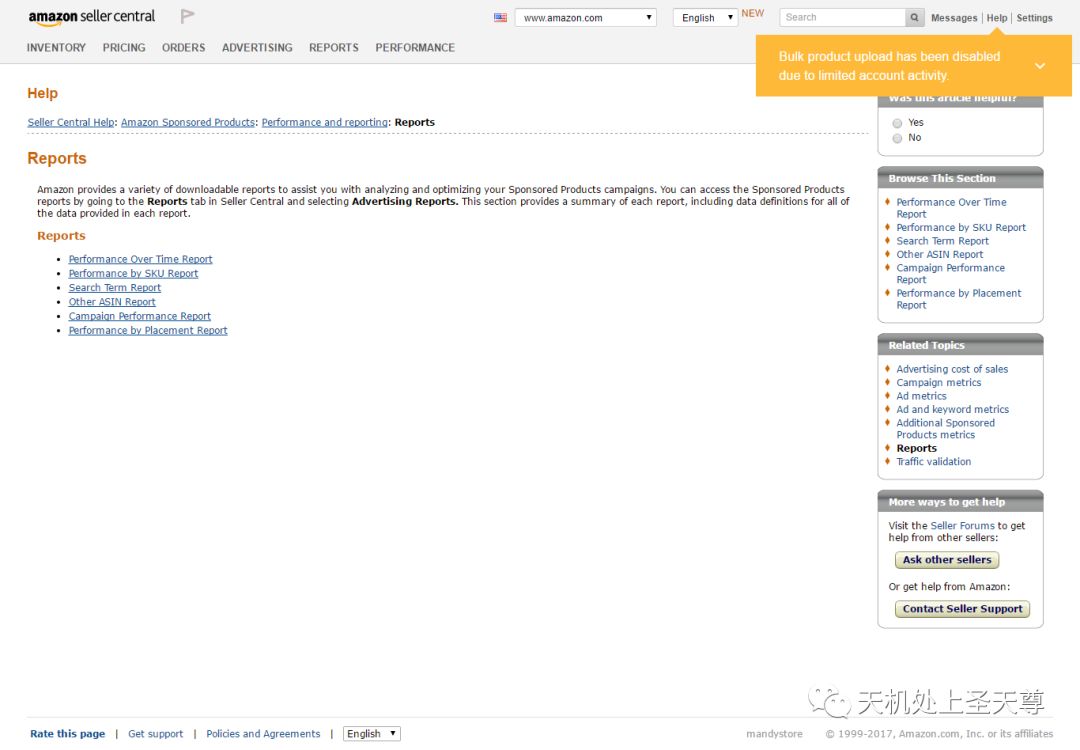The width and height of the screenshot is (1080, 750).
Task: Click Get support footer link
Action: (156, 733)
